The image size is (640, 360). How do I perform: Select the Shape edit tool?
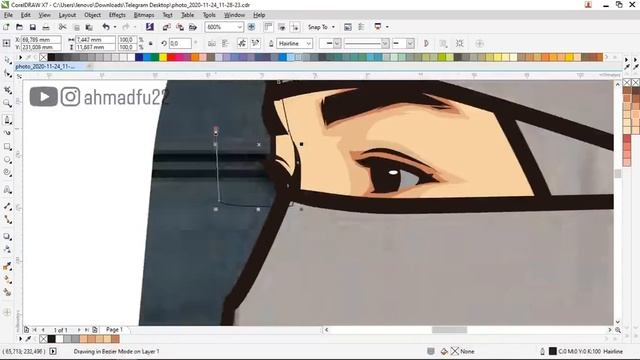coord(7,74)
